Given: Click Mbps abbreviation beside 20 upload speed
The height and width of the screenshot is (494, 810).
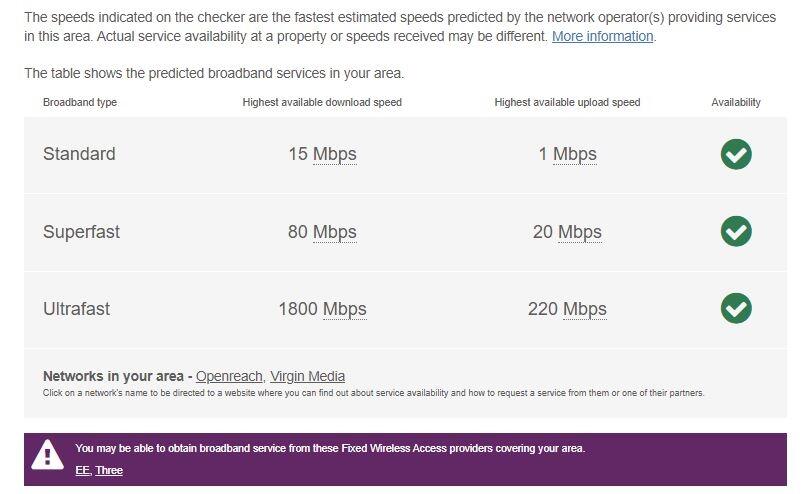Looking at the screenshot, I should pyautogui.click(x=580, y=232).
